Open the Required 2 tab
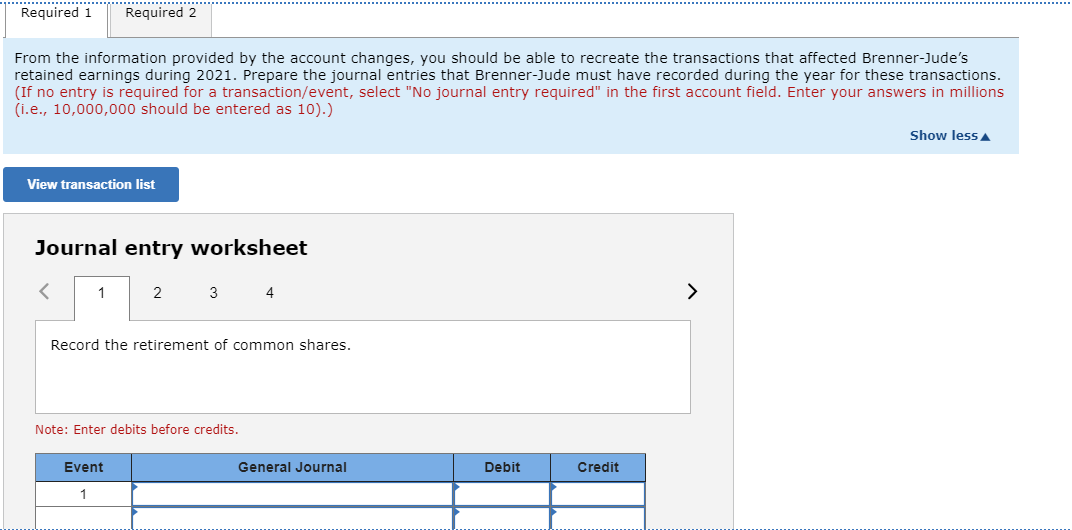Image resolution: width=1072 pixels, height=530 pixels. pos(161,21)
